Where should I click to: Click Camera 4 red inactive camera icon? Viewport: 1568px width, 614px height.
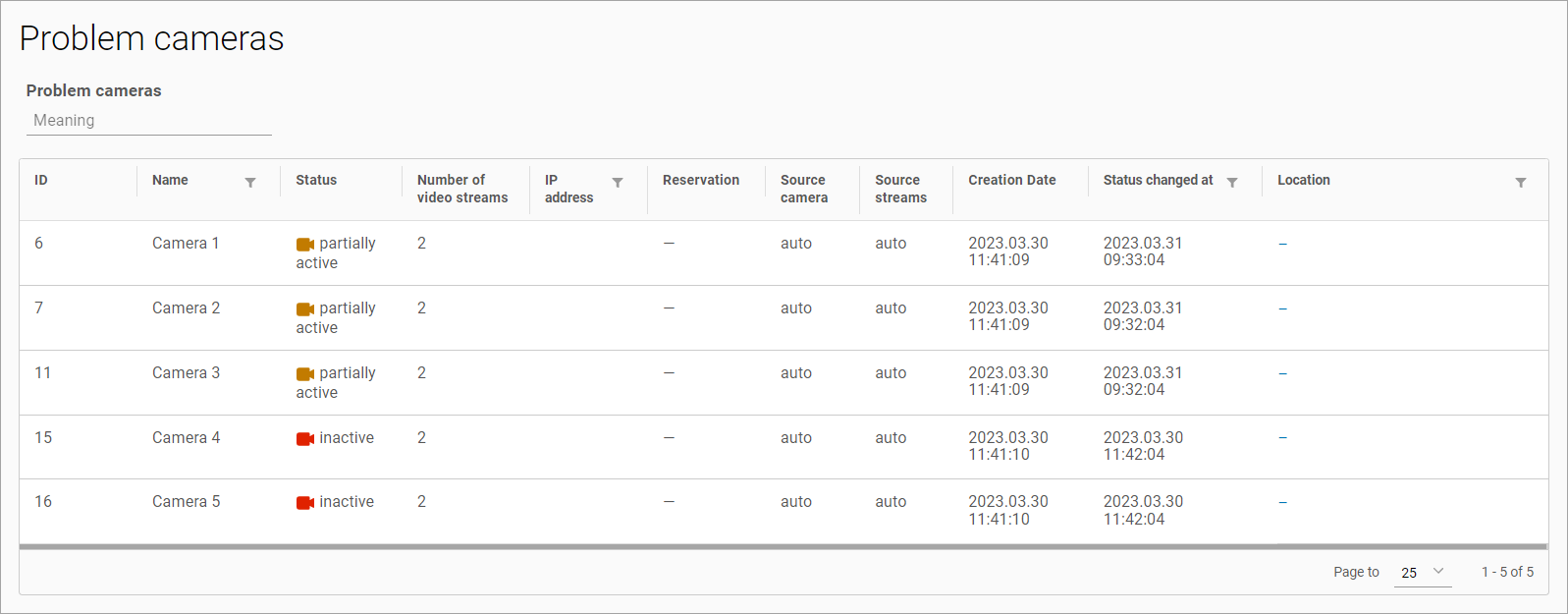305,438
